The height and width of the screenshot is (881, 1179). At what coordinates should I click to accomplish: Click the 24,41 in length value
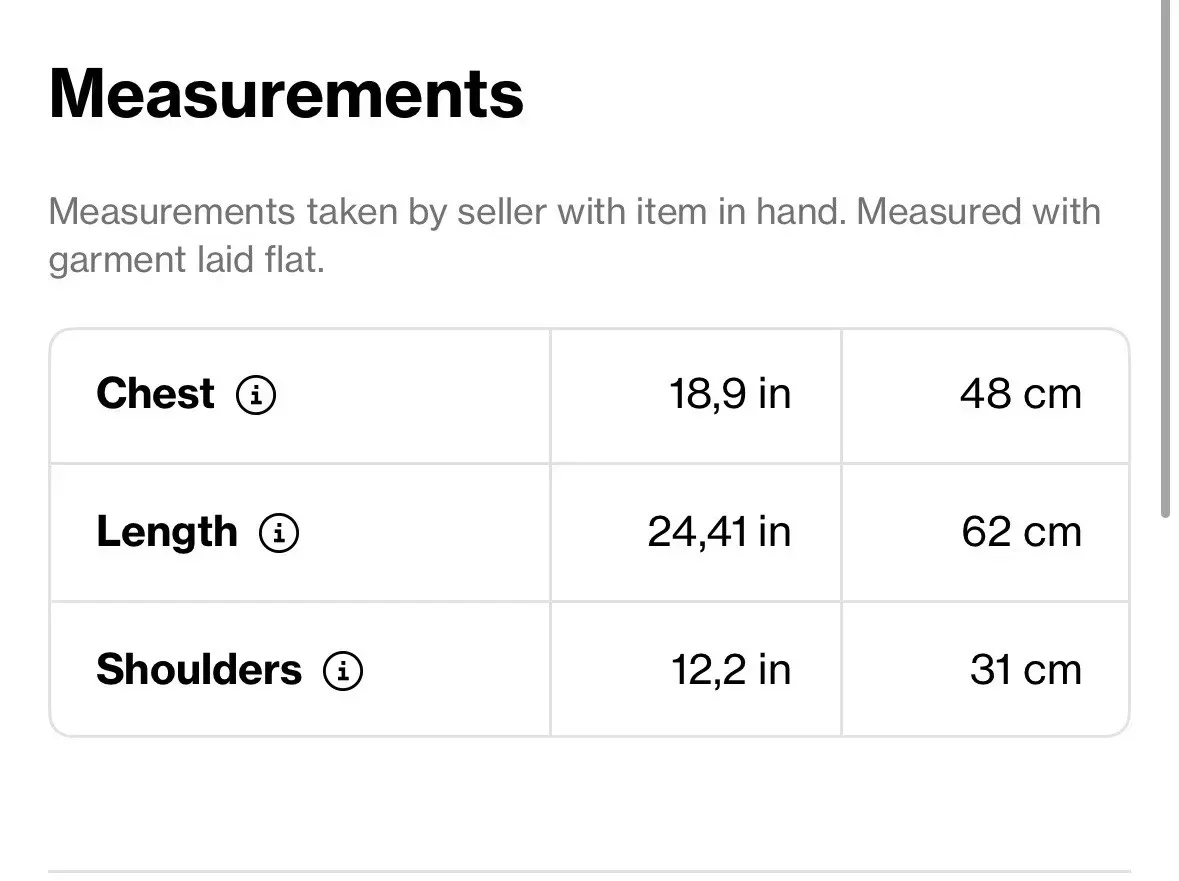[x=720, y=532]
